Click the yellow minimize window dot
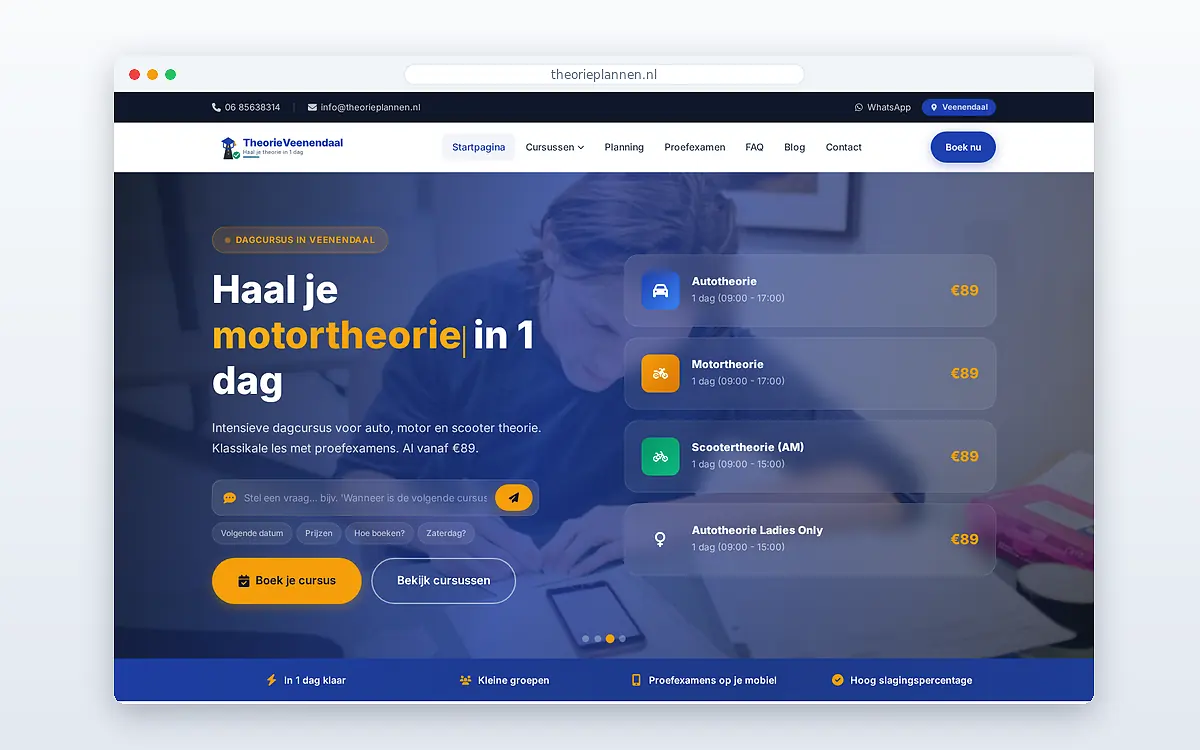 tap(153, 74)
